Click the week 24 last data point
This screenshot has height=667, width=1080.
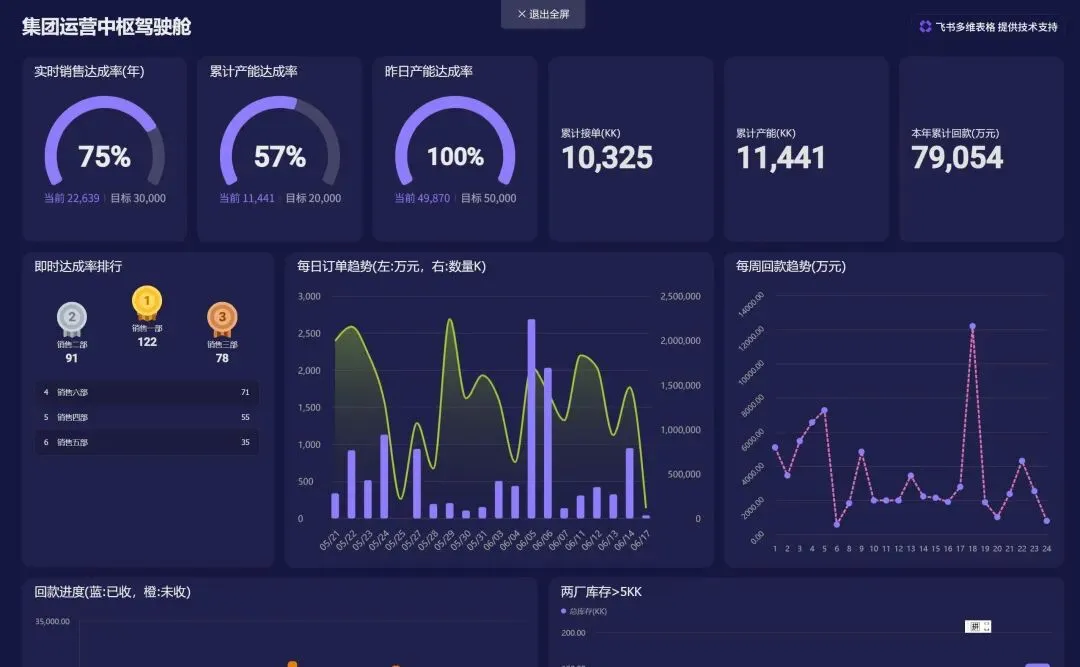pos(1047,521)
